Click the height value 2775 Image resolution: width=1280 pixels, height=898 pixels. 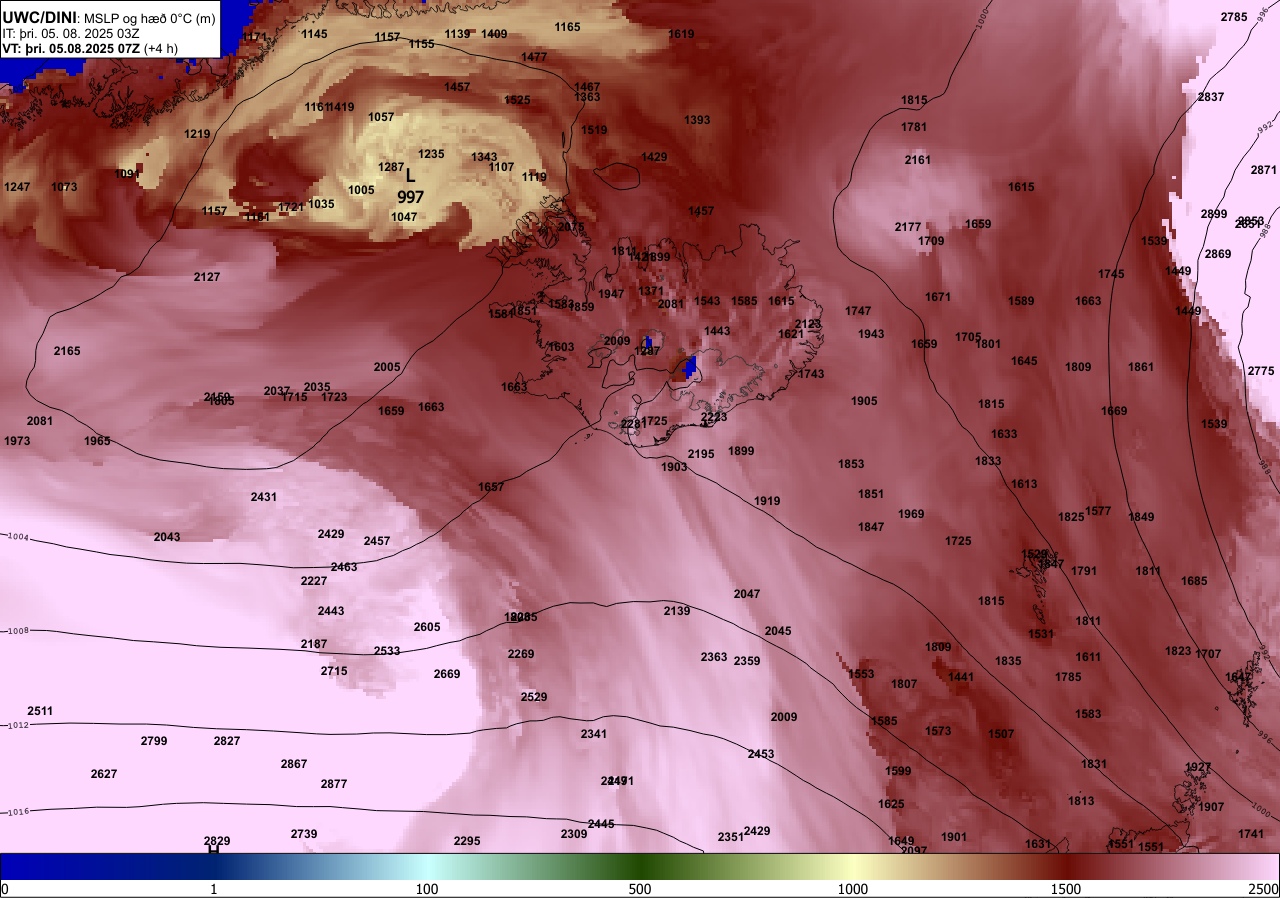(1261, 371)
